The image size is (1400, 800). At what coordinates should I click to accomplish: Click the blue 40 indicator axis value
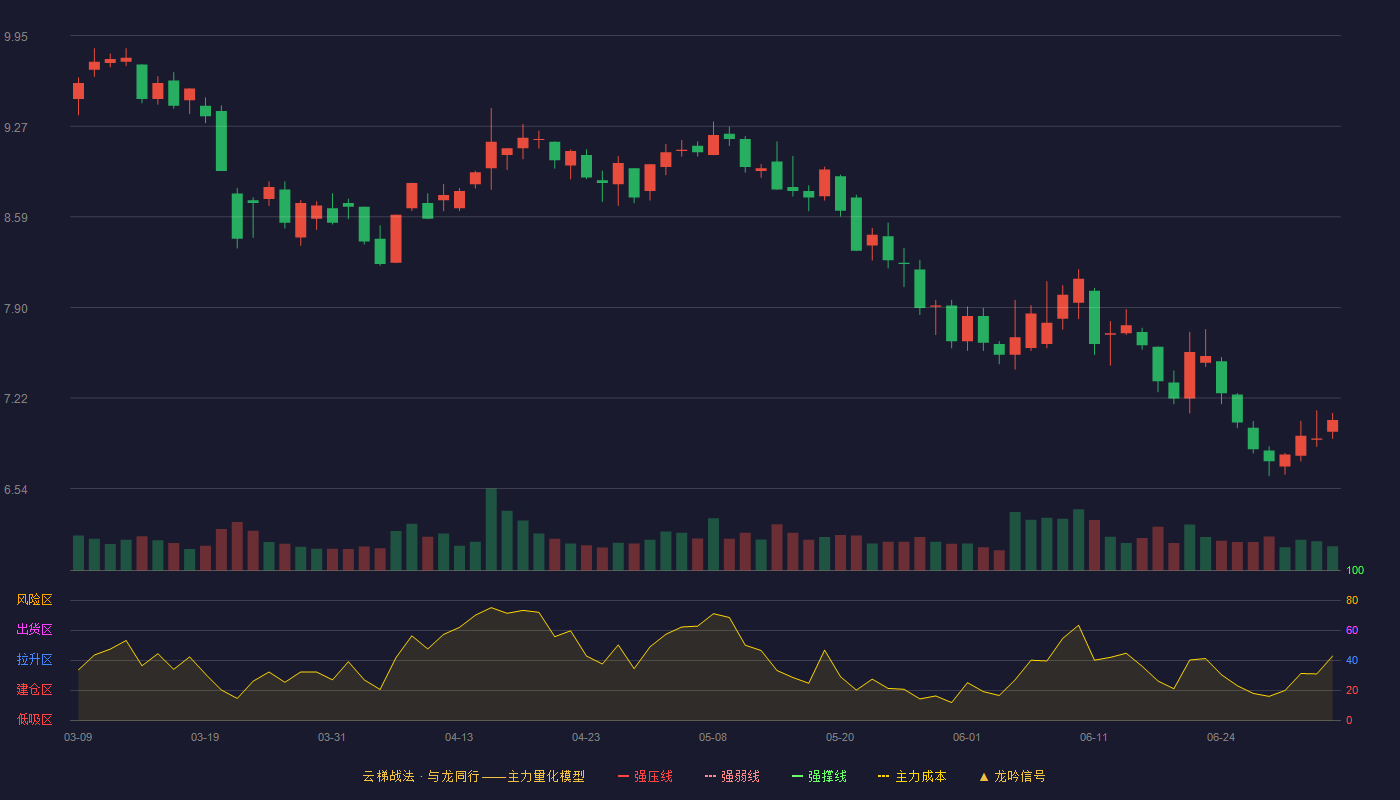pos(1352,660)
